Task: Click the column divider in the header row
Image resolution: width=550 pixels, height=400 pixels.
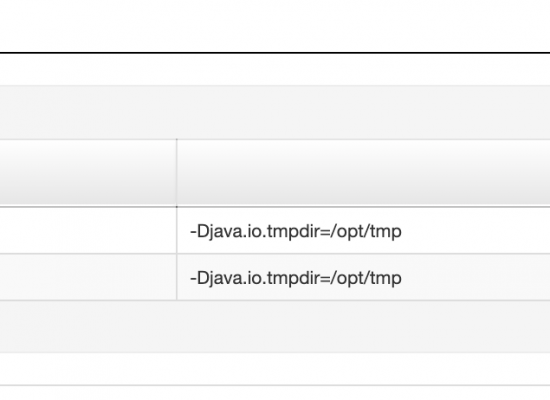Action: coord(177,173)
